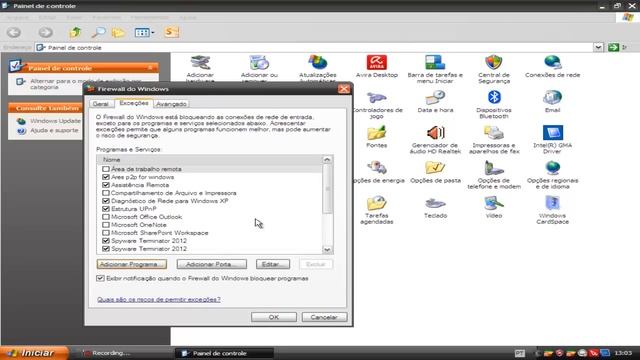640x360 pixels.
Task: Click the address bar field
Action: click(x=313, y=47)
